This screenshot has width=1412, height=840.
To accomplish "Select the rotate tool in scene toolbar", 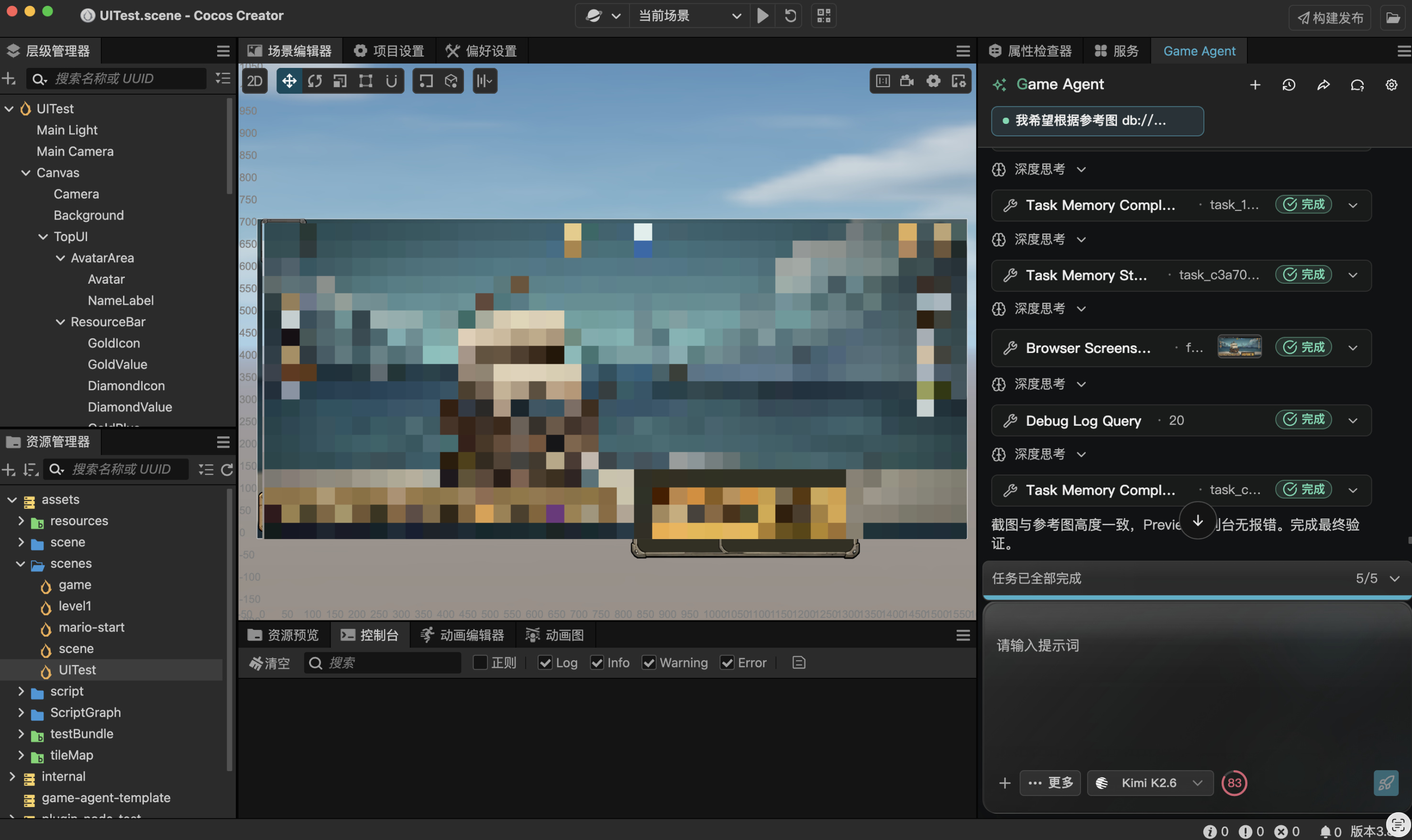I will point(315,81).
